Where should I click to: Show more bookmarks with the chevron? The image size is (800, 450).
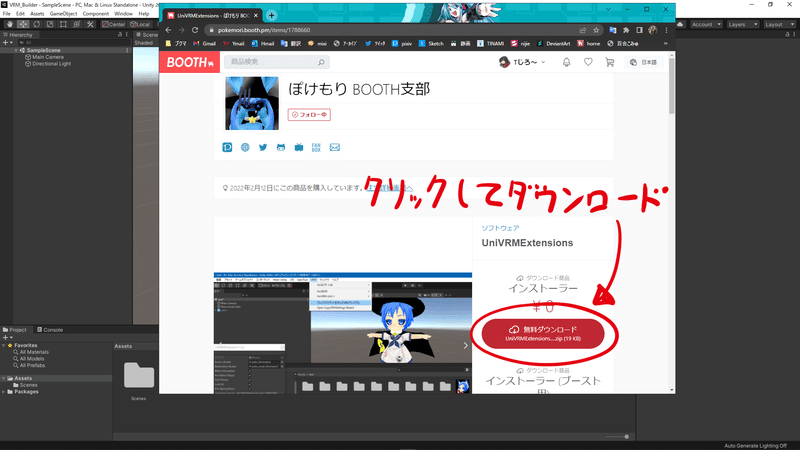[x=665, y=44]
